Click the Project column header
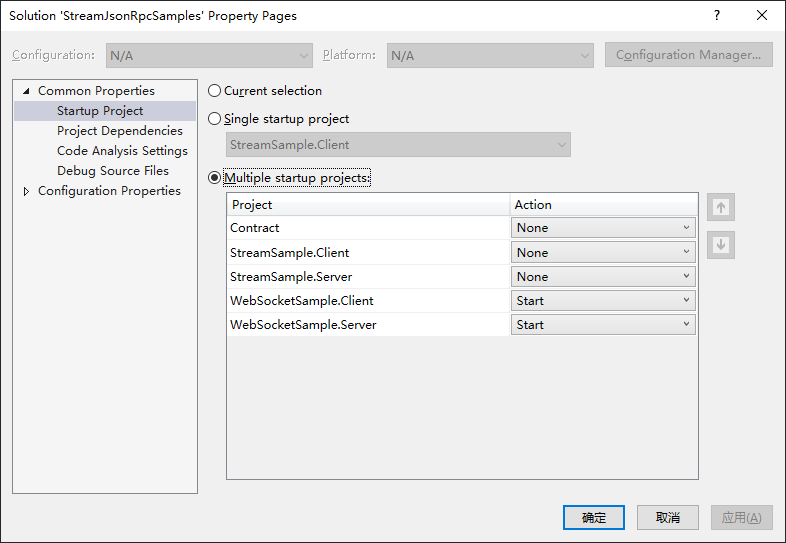 click(368, 205)
